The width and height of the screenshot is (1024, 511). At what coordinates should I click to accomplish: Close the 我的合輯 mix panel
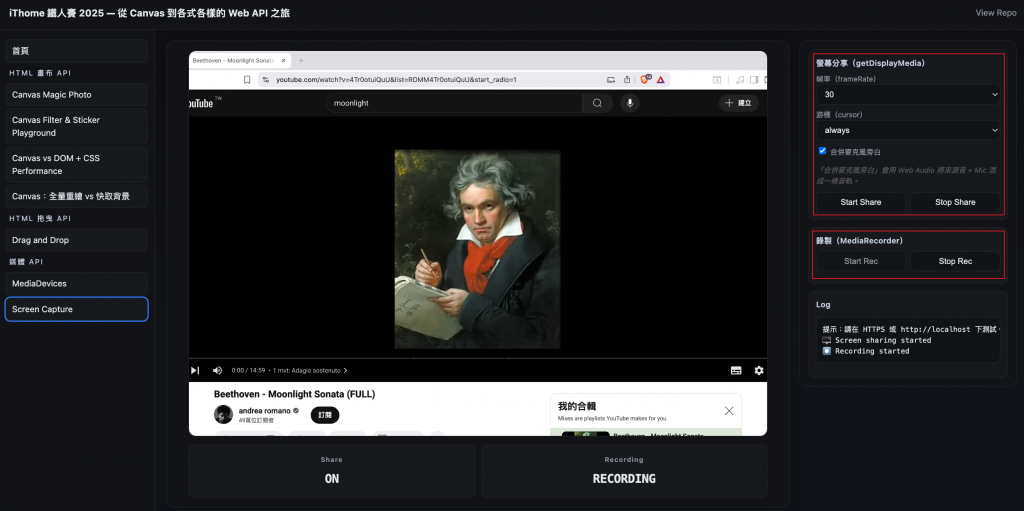pyautogui.click(x=729, y=411)
